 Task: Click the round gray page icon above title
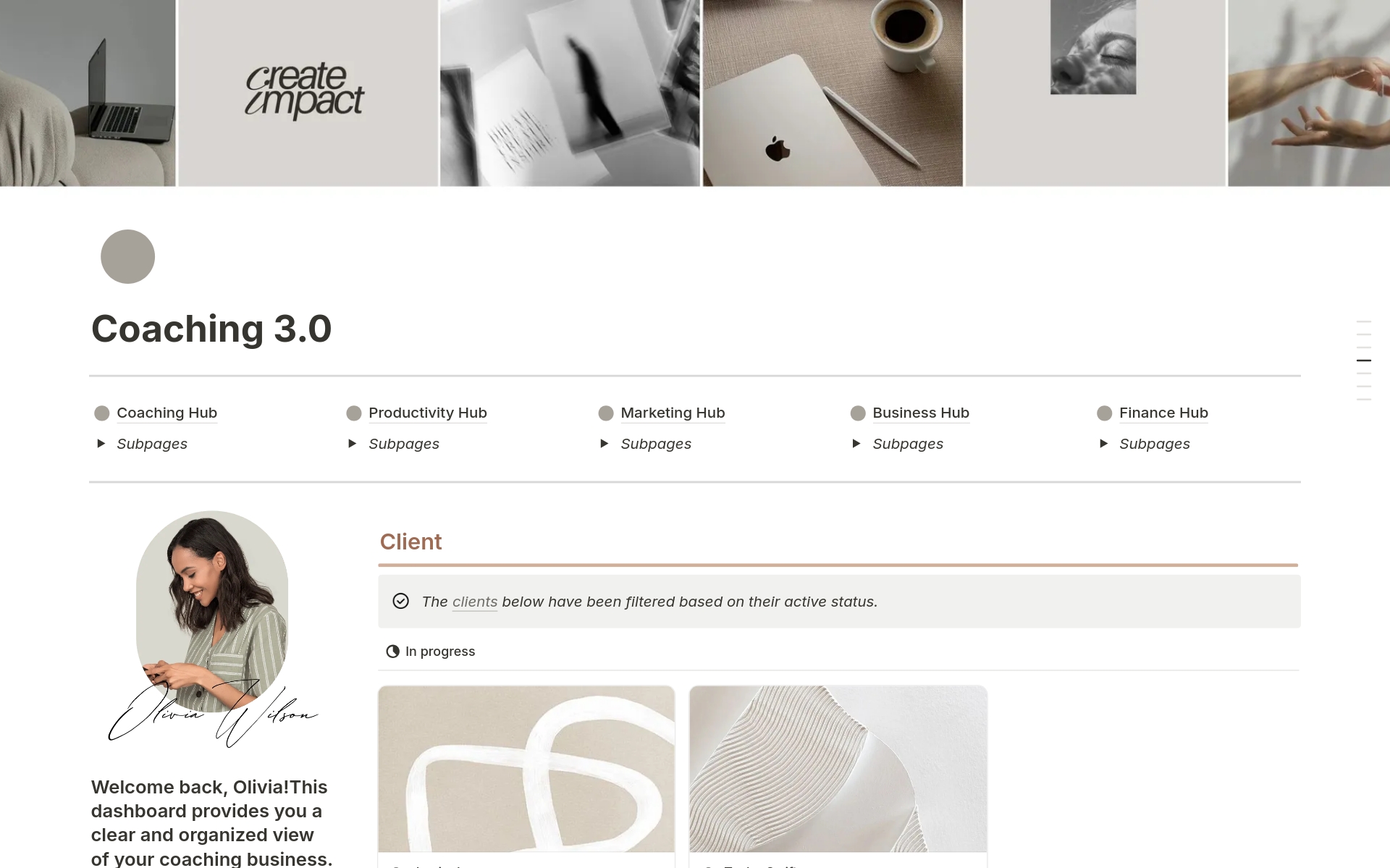tap(127, 256)
